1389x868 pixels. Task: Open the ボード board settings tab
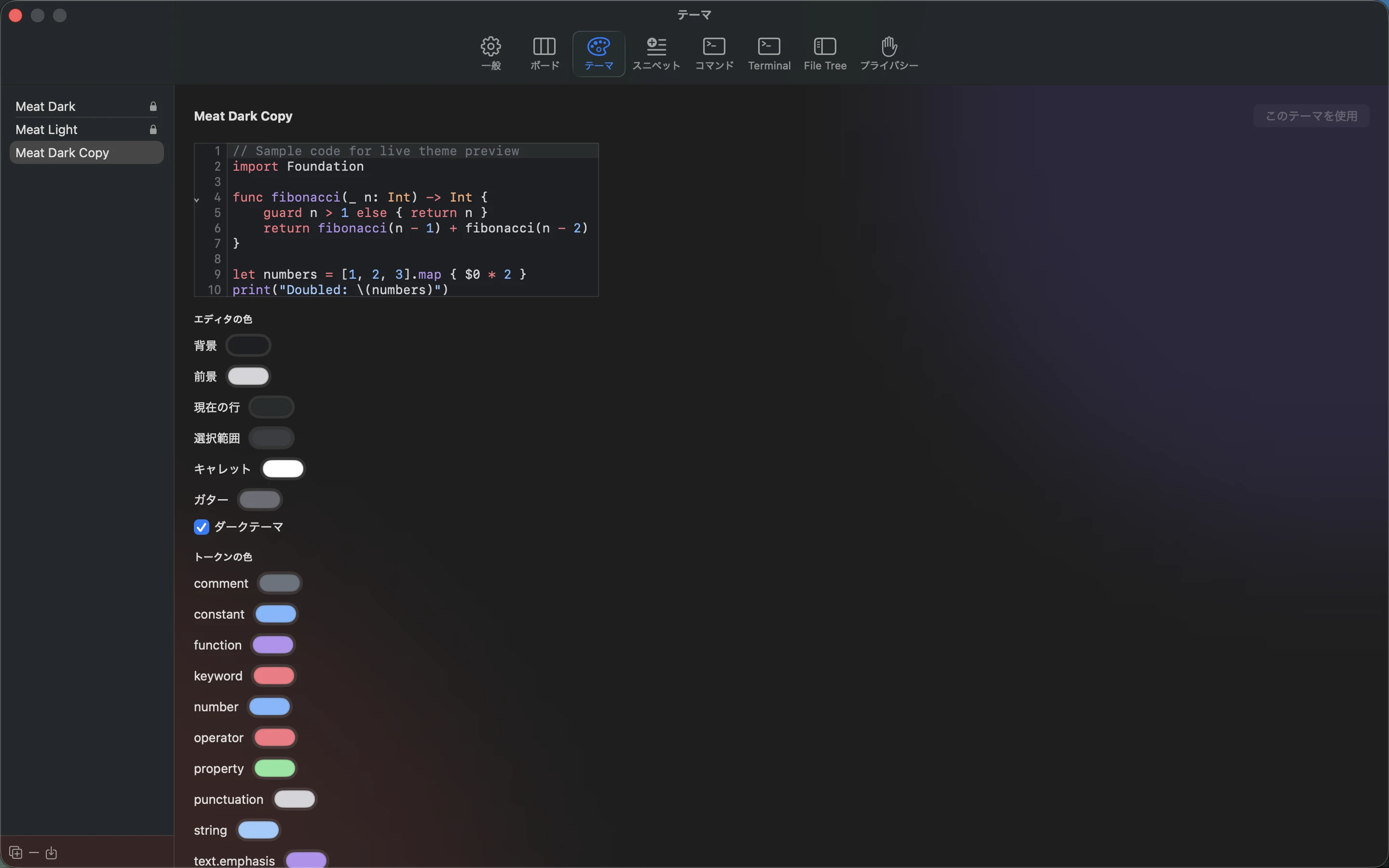tap(544, 54)
